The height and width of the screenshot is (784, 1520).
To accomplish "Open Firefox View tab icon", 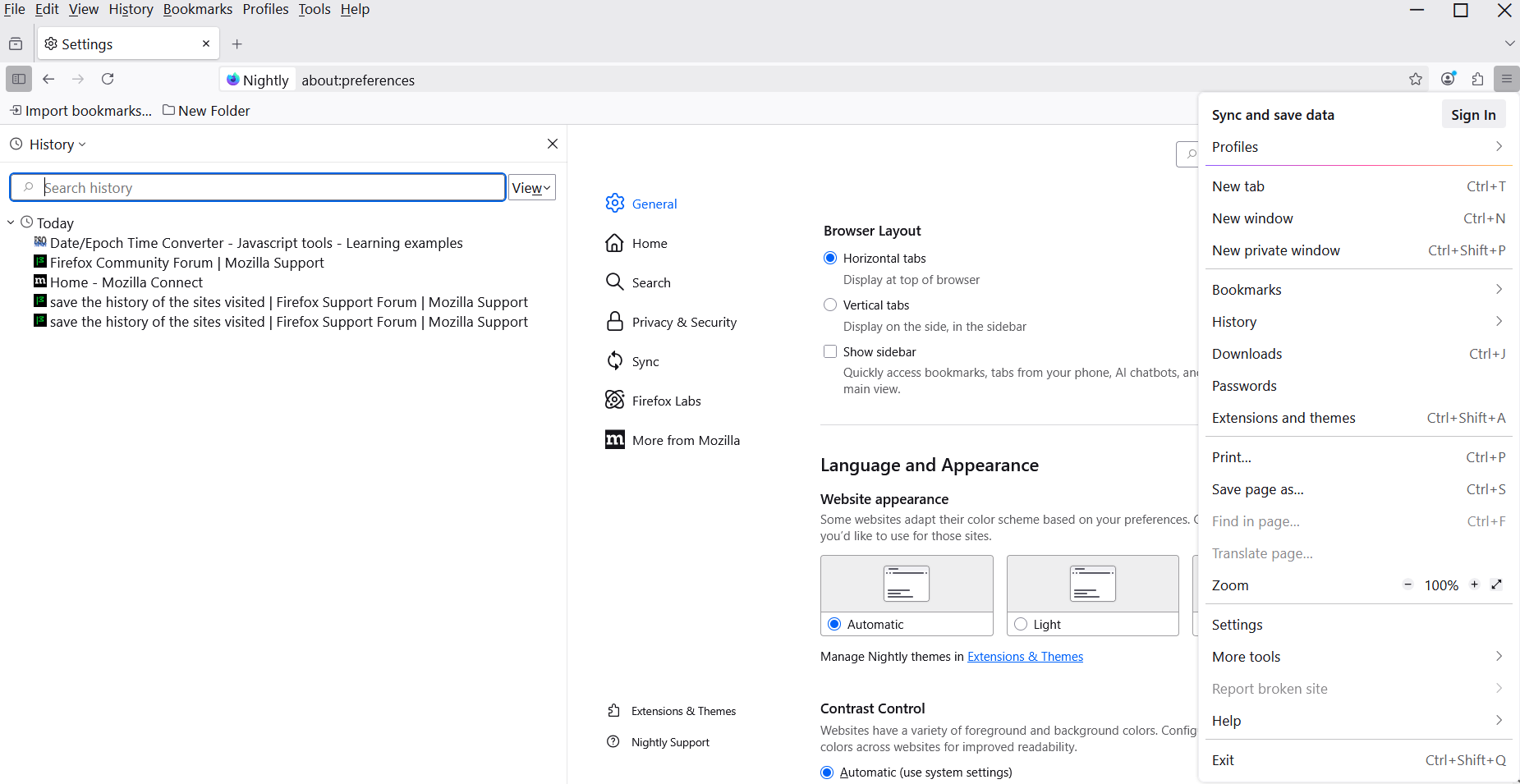I will click(x=16, y=44).
